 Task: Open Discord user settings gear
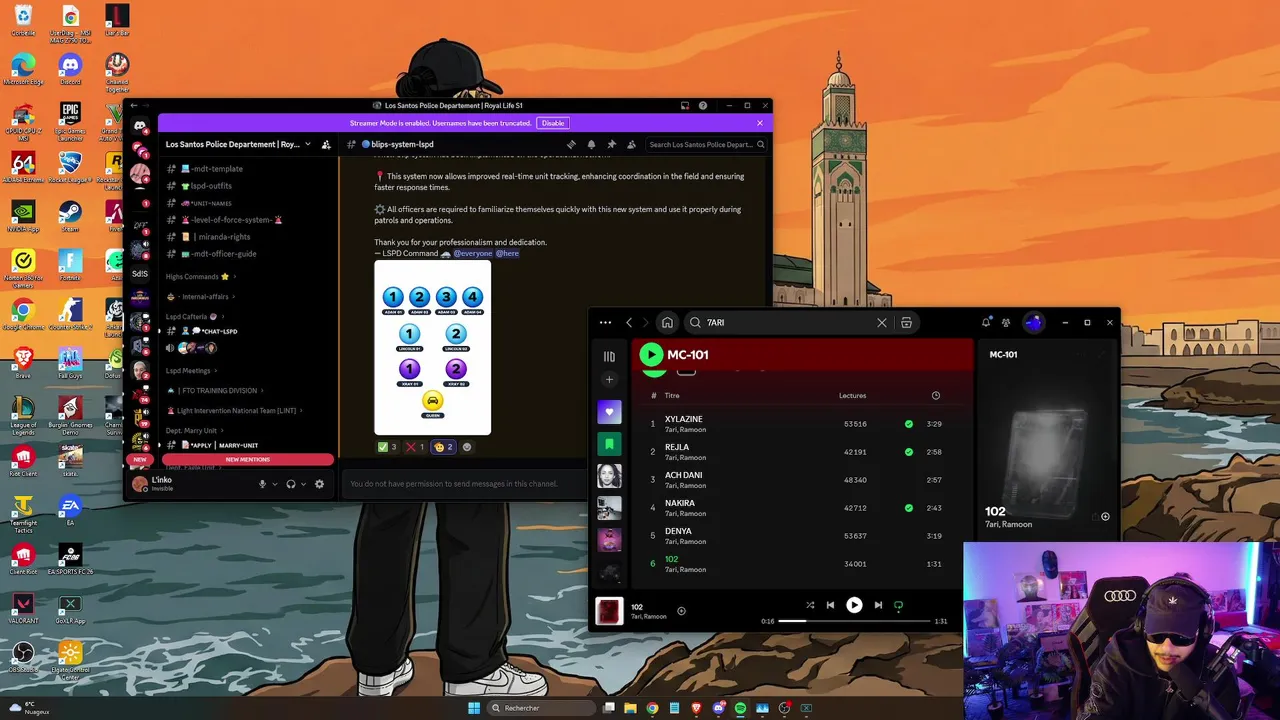[x=319, y=484]
